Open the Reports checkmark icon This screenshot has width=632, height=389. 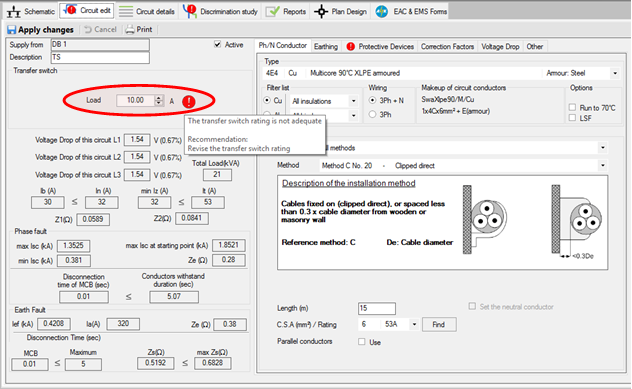[x=272, y=11]
